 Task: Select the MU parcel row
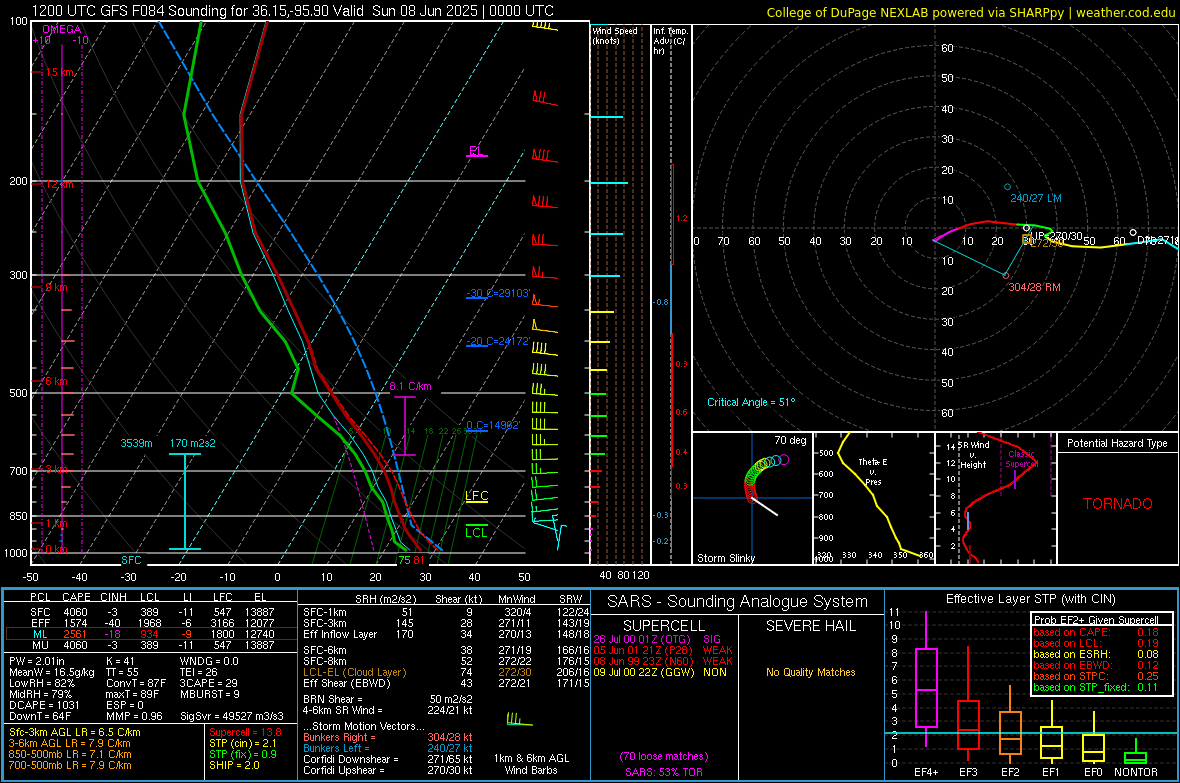click(x=151, y=645)
